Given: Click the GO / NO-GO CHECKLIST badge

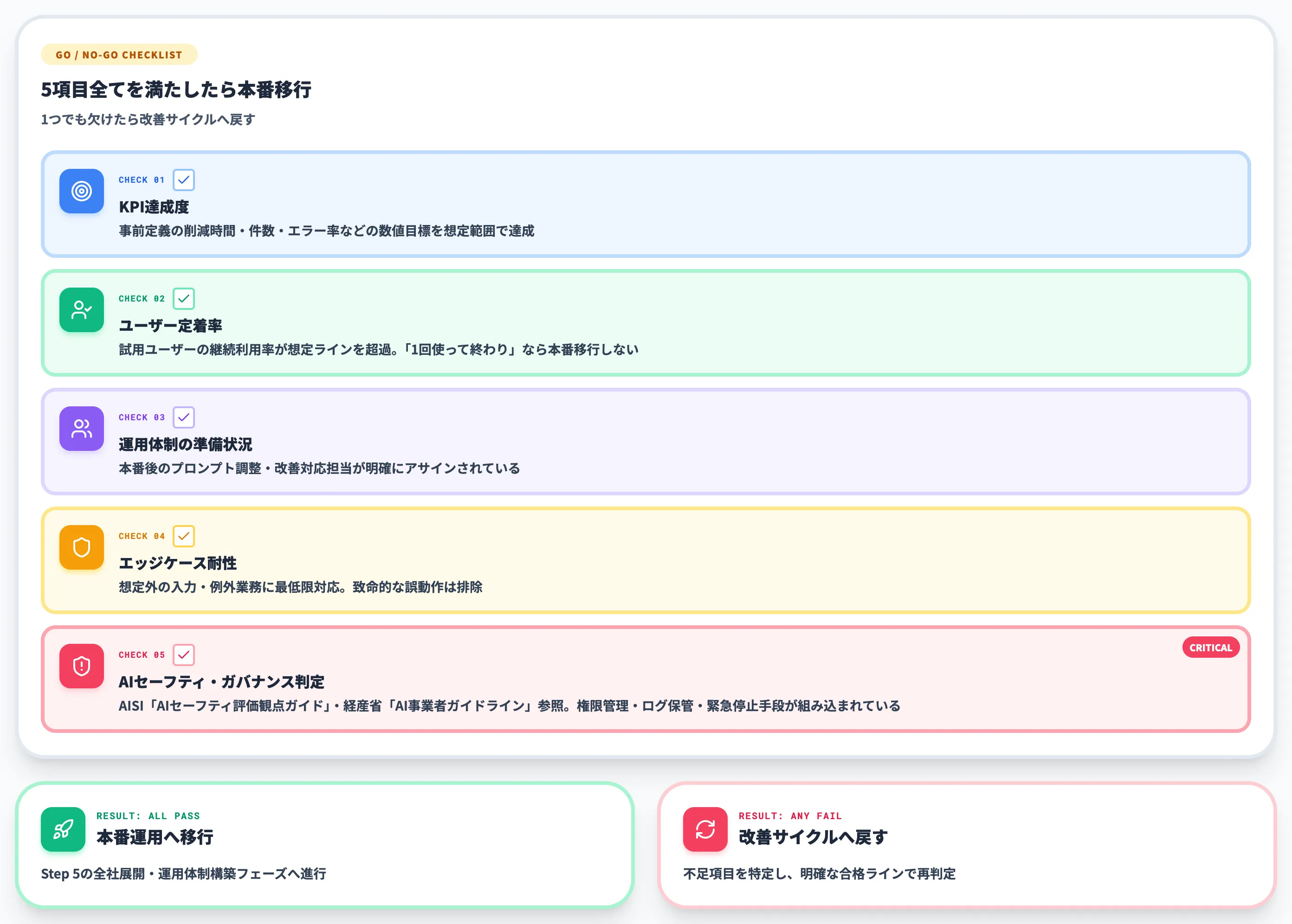Looking at the screenshot, I should click(x=119, y=55).
